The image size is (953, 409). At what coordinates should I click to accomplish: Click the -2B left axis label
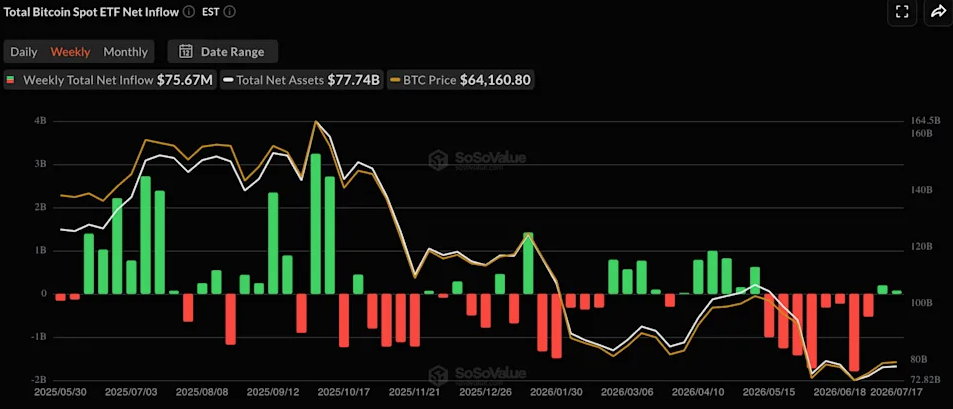pyautogui.click(x=40, y=380)
